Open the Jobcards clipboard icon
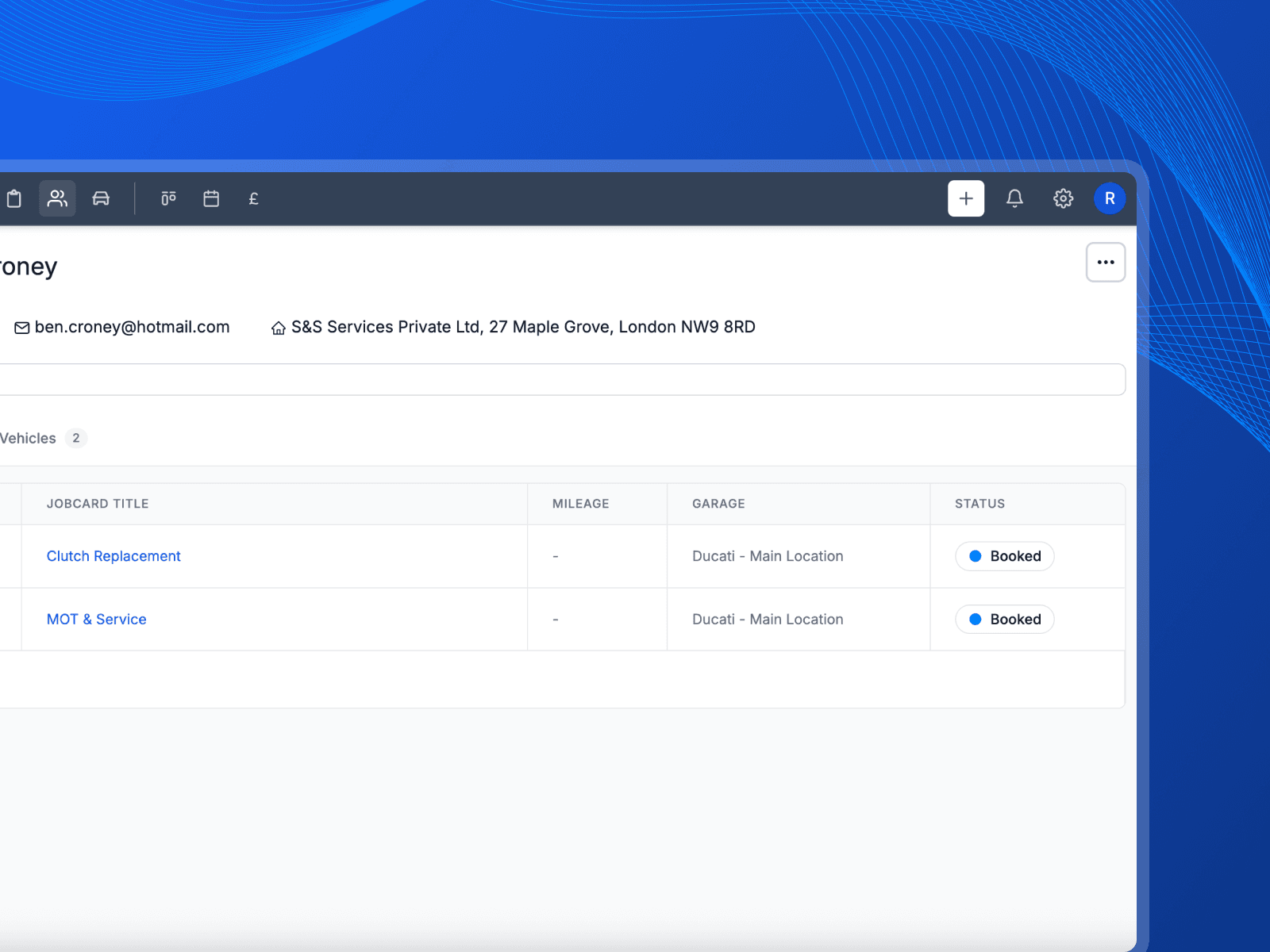 point(13,198)
